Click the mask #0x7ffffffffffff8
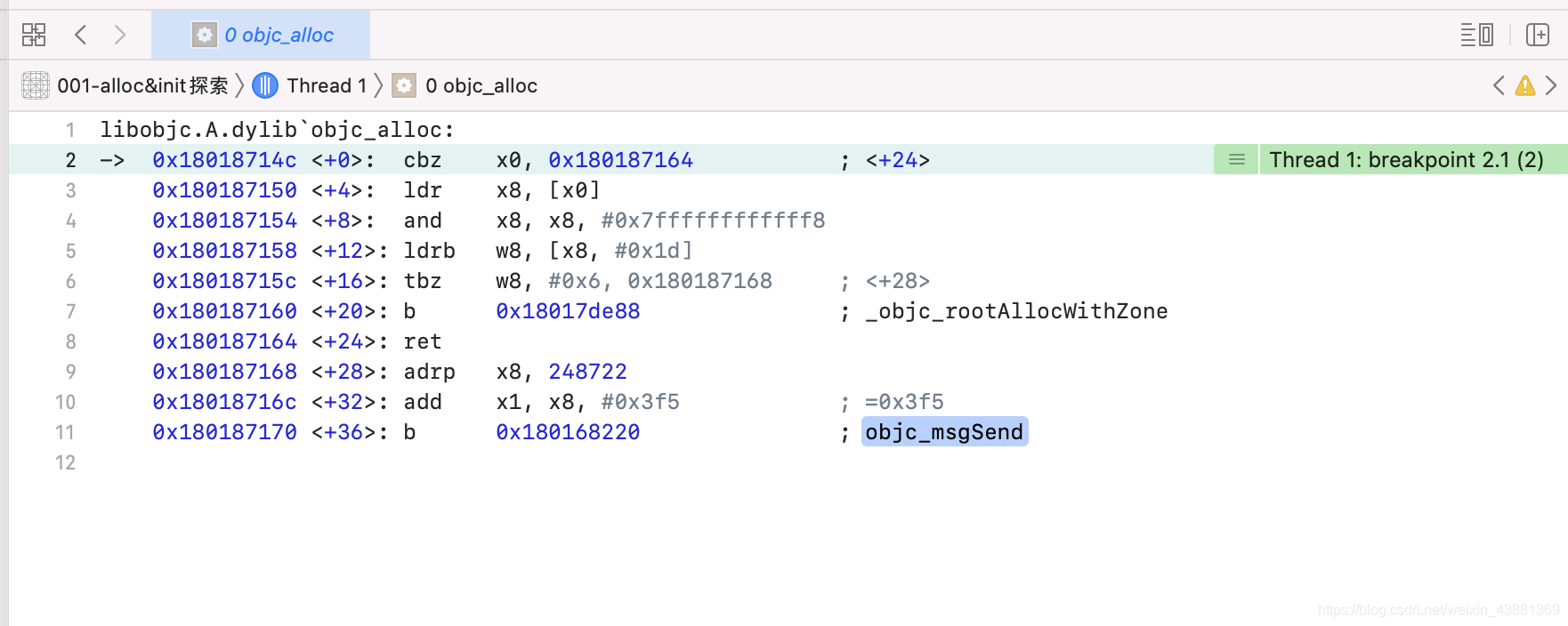Viewport: 1568px width, 626px height. click(713, 221)
